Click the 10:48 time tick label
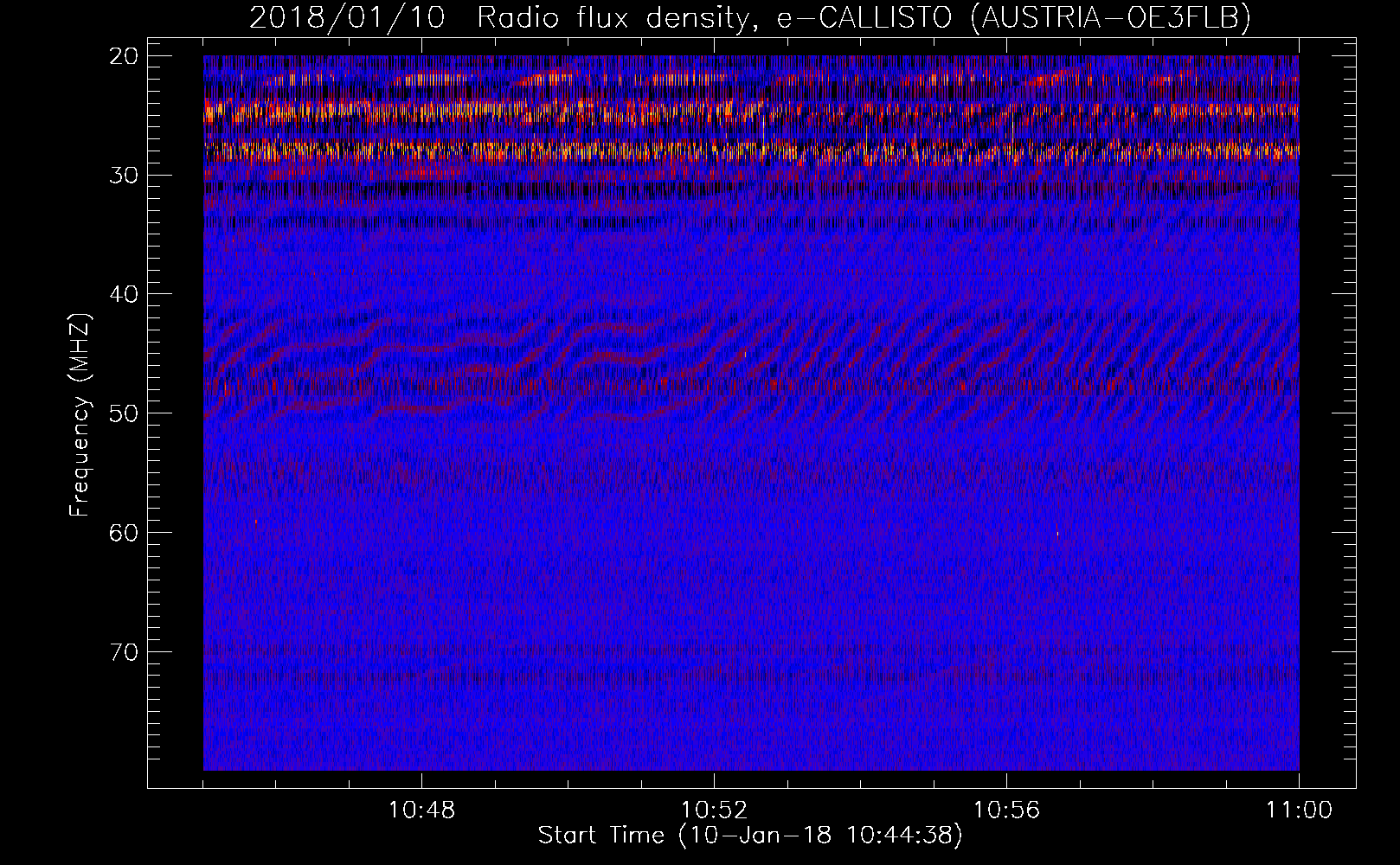Screen dimensions: 1400x865 [x=421, y=811]
